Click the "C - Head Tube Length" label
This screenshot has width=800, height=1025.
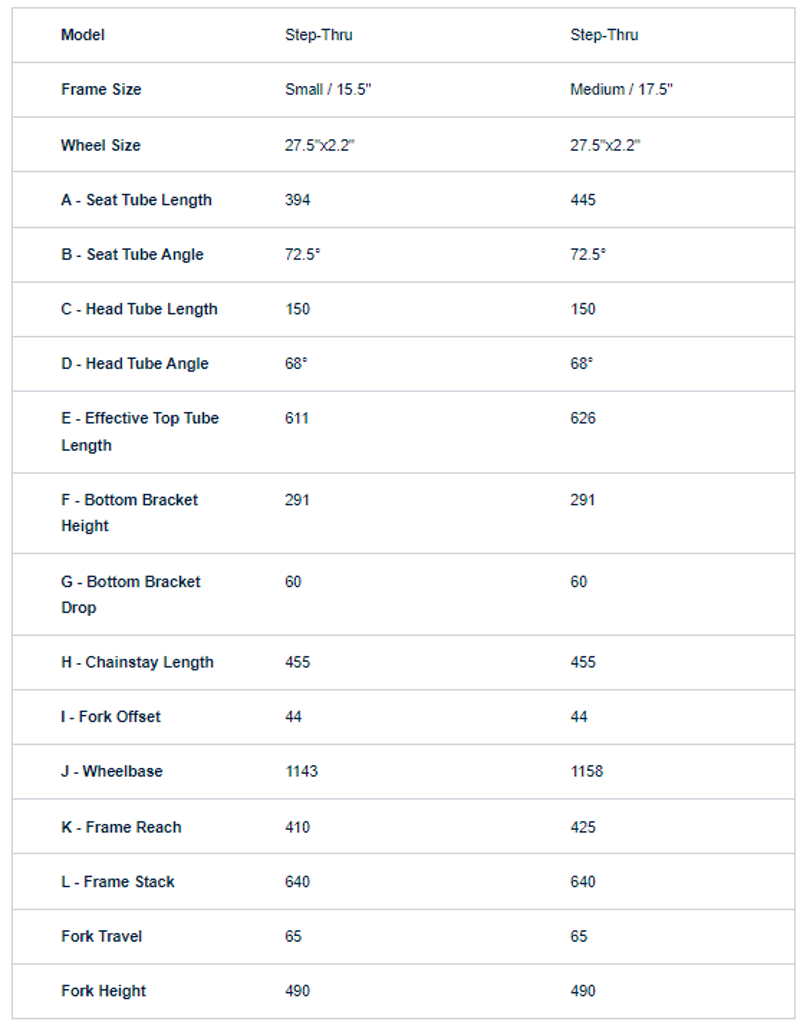click(139, 309)
